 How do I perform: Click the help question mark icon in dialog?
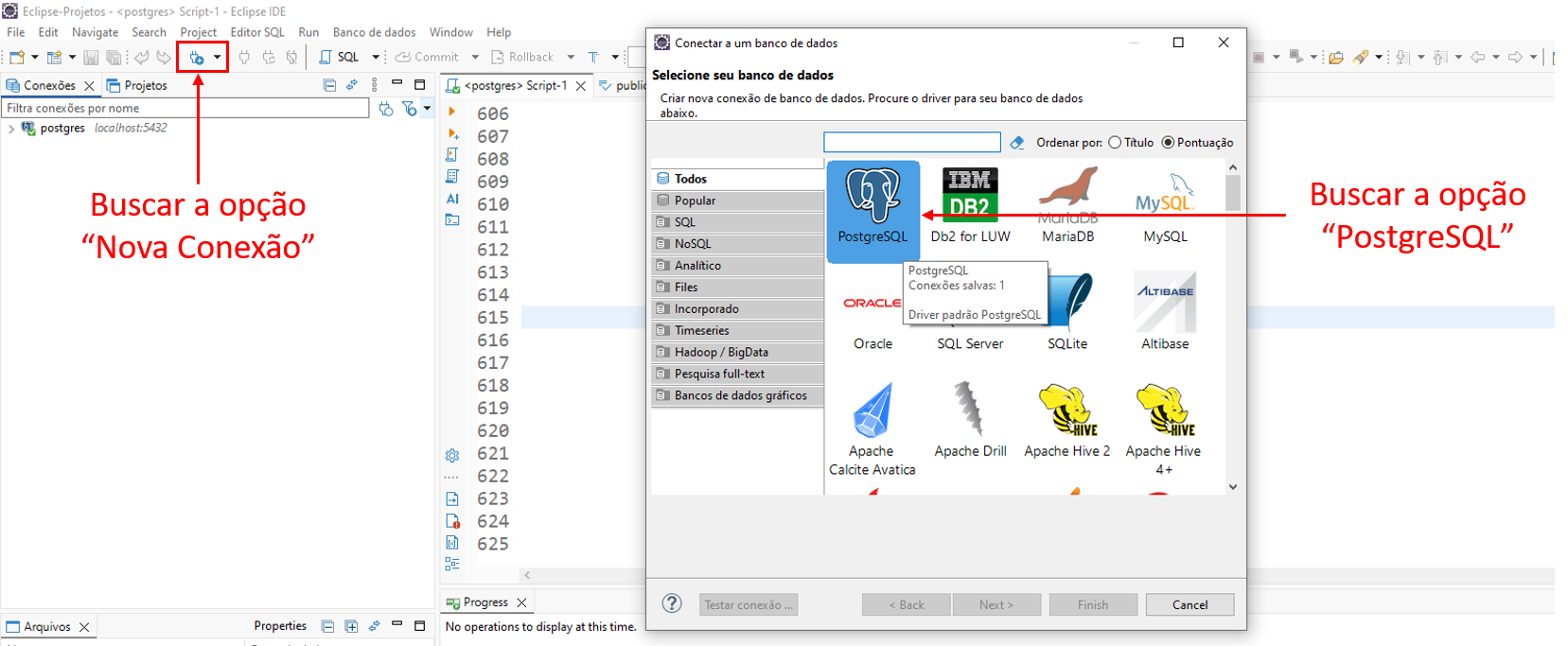coord(672,603)
